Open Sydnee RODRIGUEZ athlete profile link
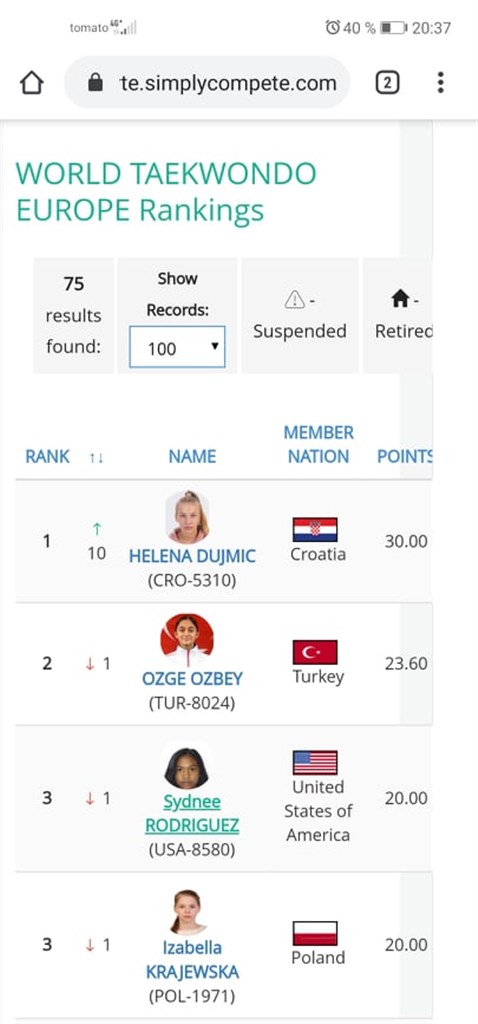Image resolution: width=478 pixels, height=1024 pixels. pyautogui.click(x=192, y=814)
